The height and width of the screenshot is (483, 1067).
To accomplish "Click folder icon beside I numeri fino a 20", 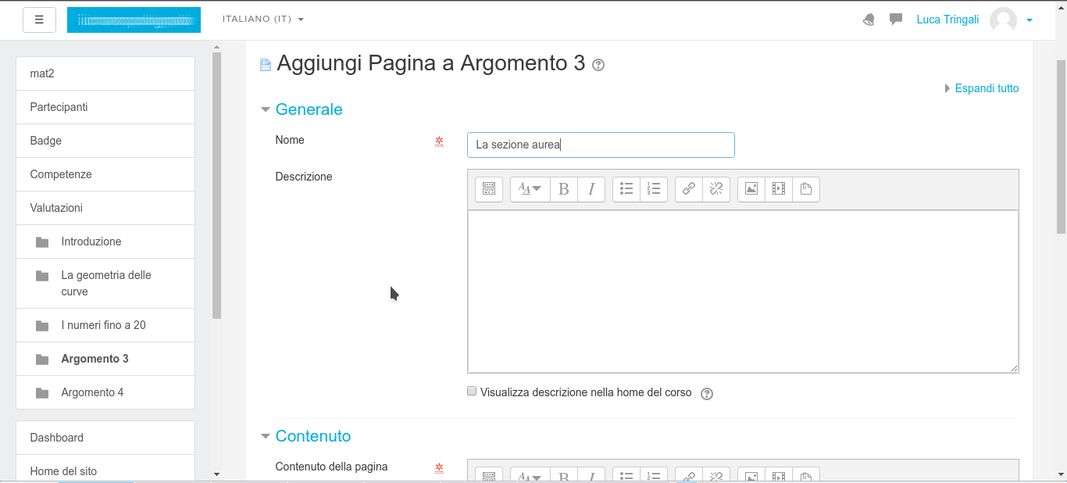I will [42, 326].
